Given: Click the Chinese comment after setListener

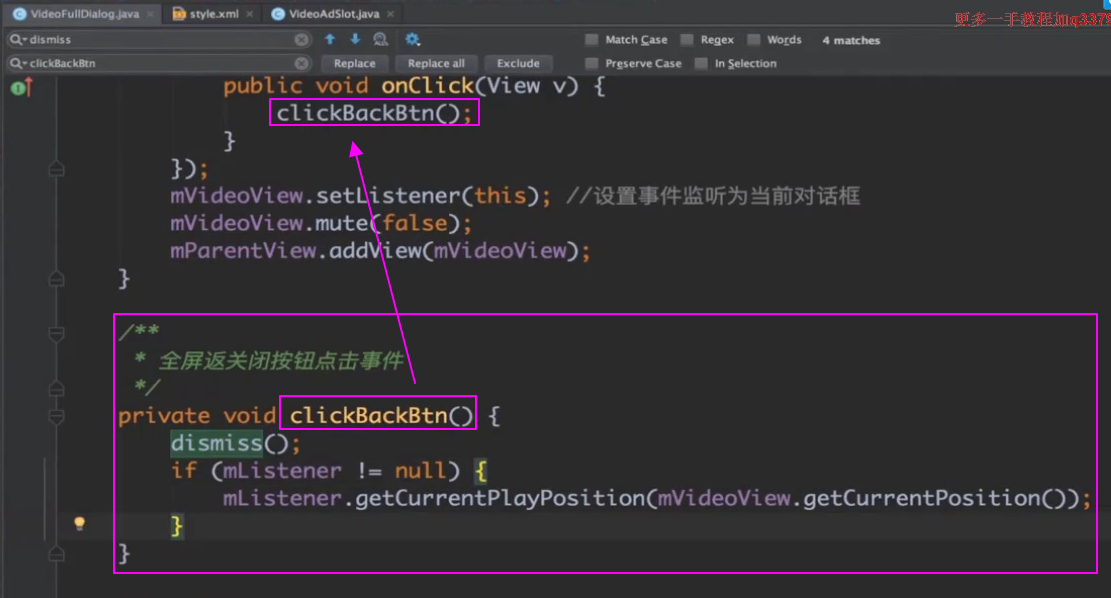Looking at the screenshot, I should click(x=713, y=196).
